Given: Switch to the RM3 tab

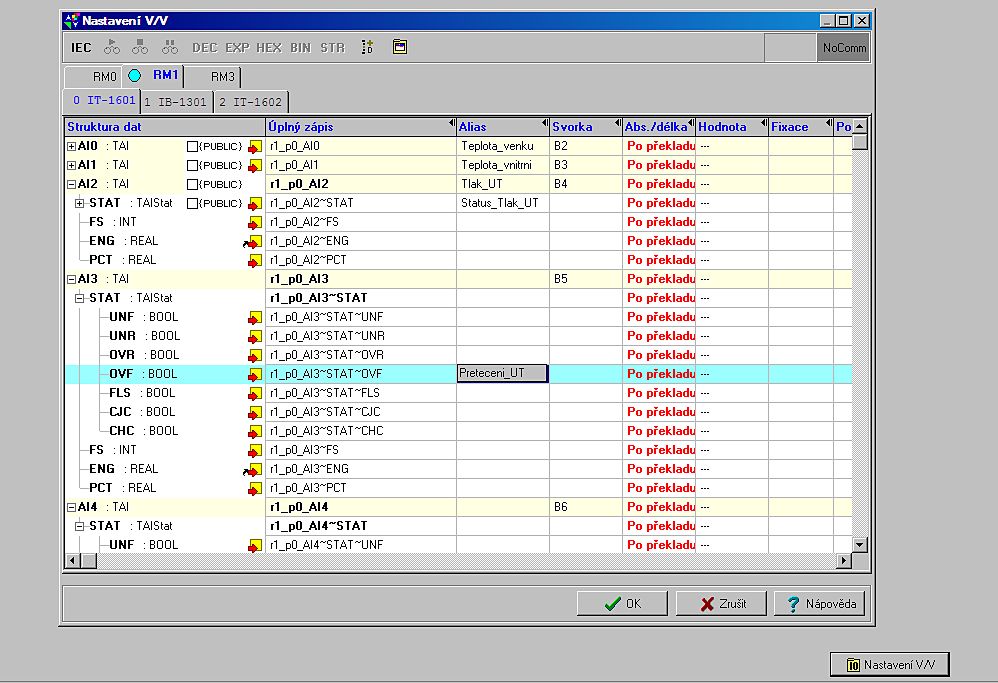Looking at the screenshot, I should (x=222, y=76).
